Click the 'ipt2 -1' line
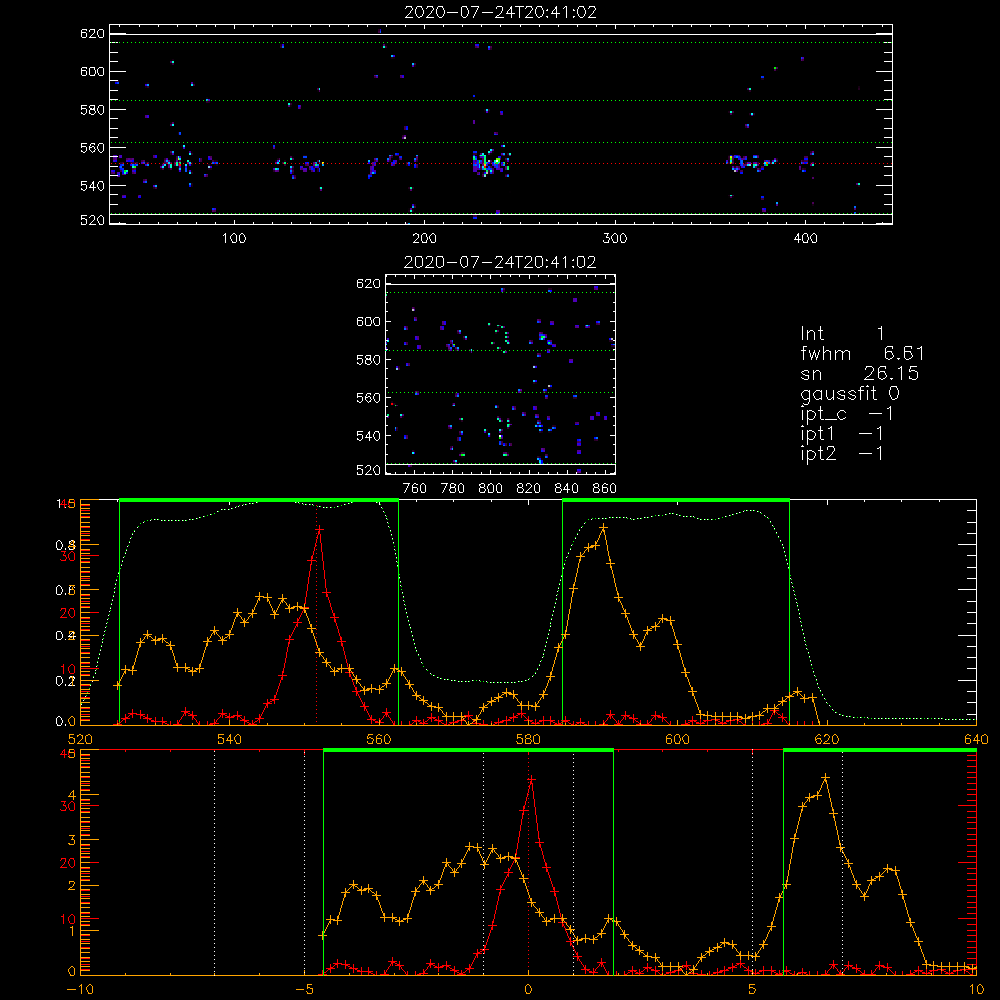Image resolution: width=1000 pixels, height=1000 pixels. pos(842,453)
